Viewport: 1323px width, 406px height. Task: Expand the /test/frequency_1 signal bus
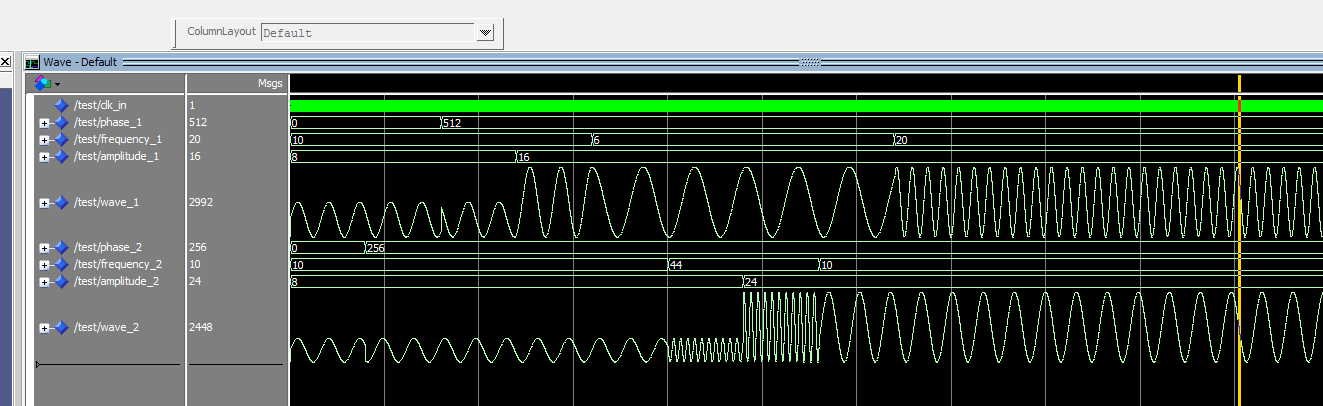tap(44, 140)
